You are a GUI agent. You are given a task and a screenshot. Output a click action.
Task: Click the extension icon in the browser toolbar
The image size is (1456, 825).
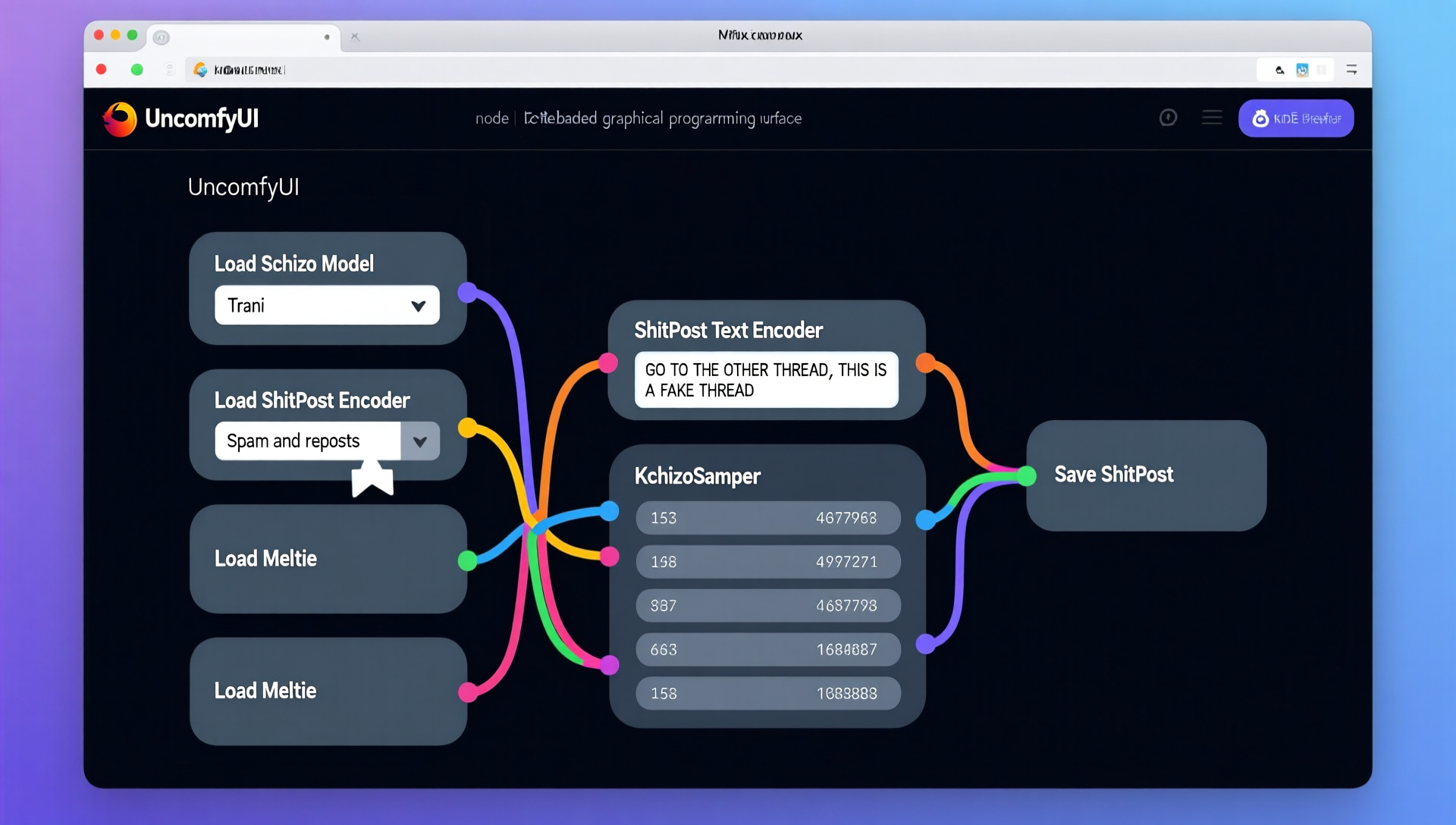(x=1302, y=70)
